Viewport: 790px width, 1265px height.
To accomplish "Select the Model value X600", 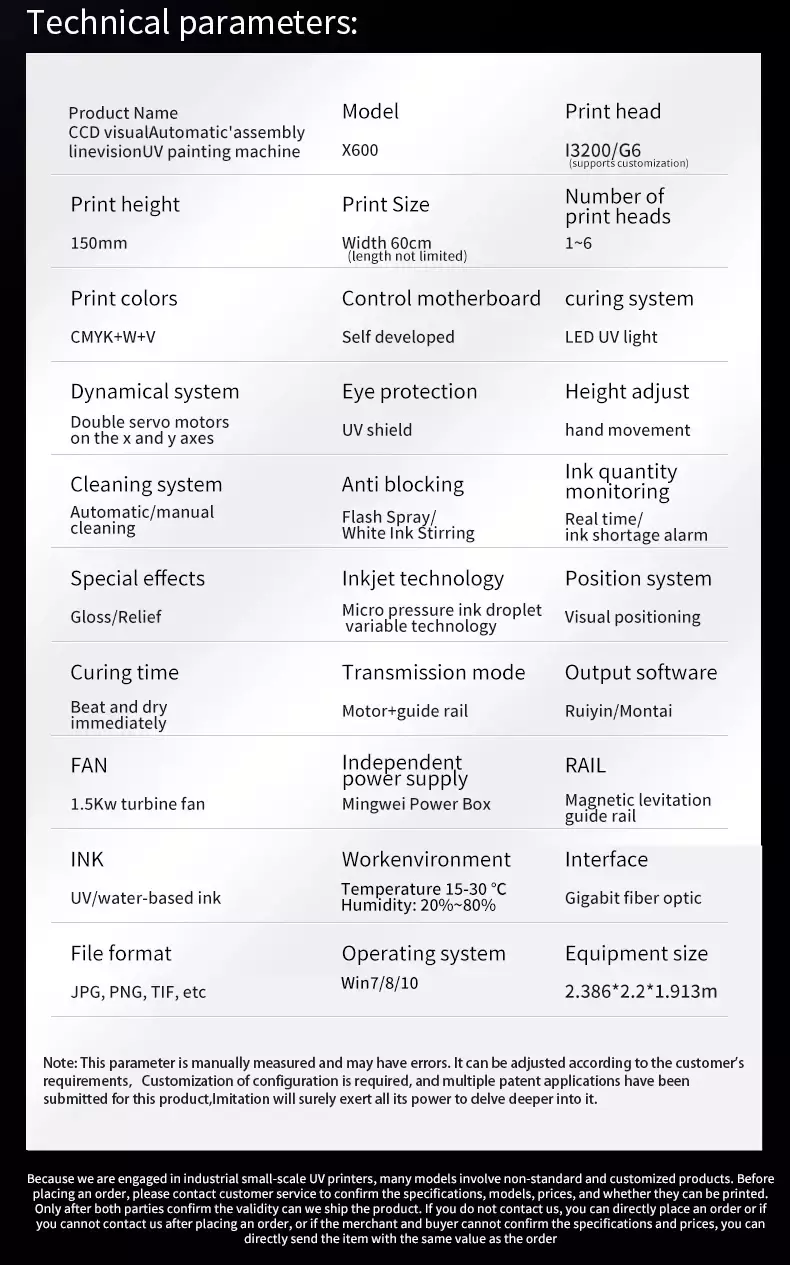I will coord(360,150).
